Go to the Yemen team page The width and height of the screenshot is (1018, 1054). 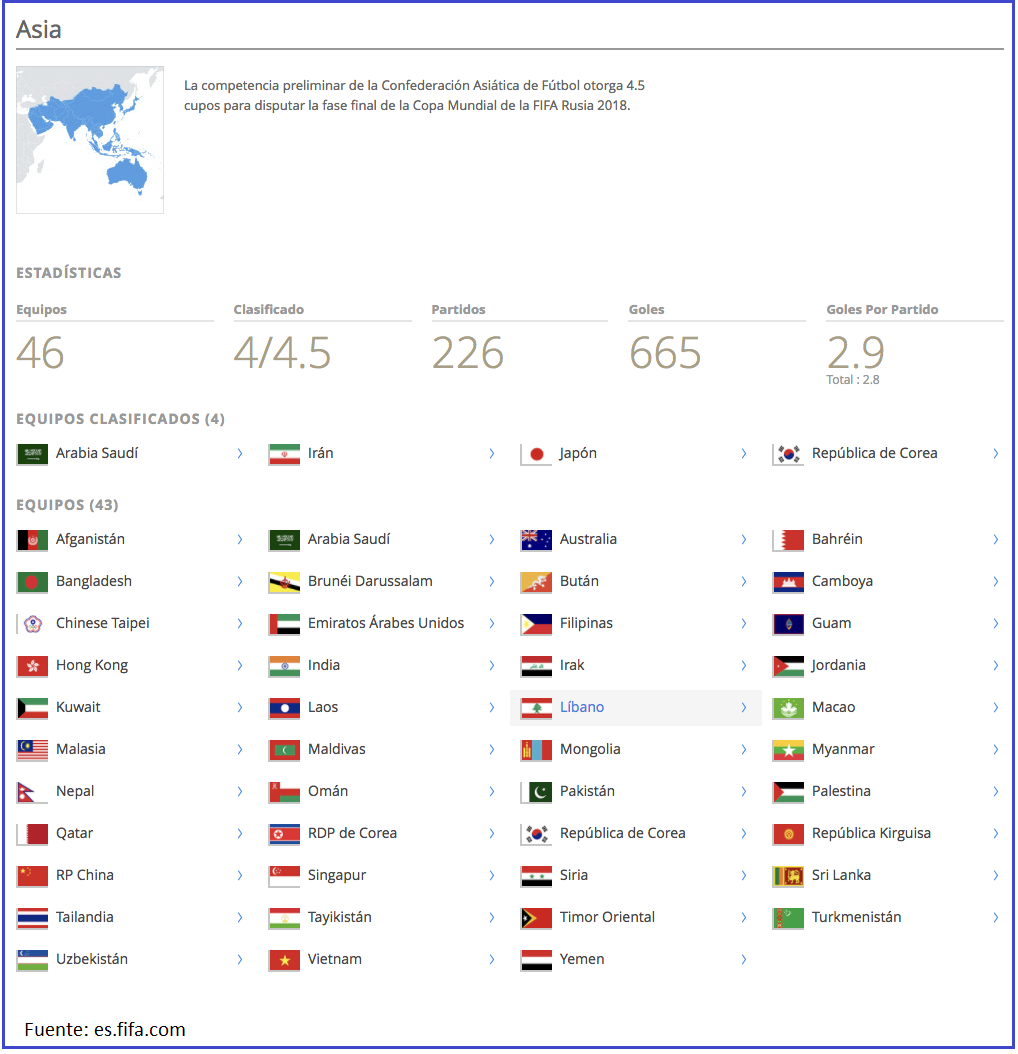(582, 959)
